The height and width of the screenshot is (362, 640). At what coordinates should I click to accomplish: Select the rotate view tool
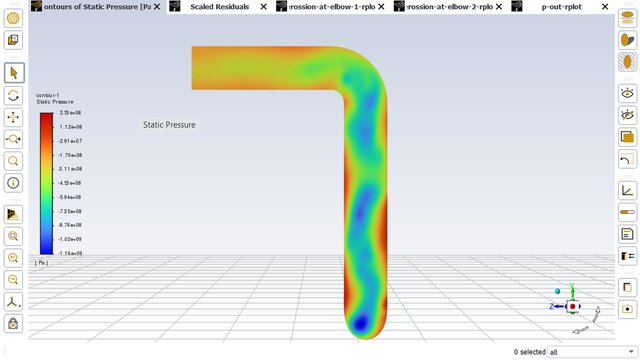pos(13,95)
